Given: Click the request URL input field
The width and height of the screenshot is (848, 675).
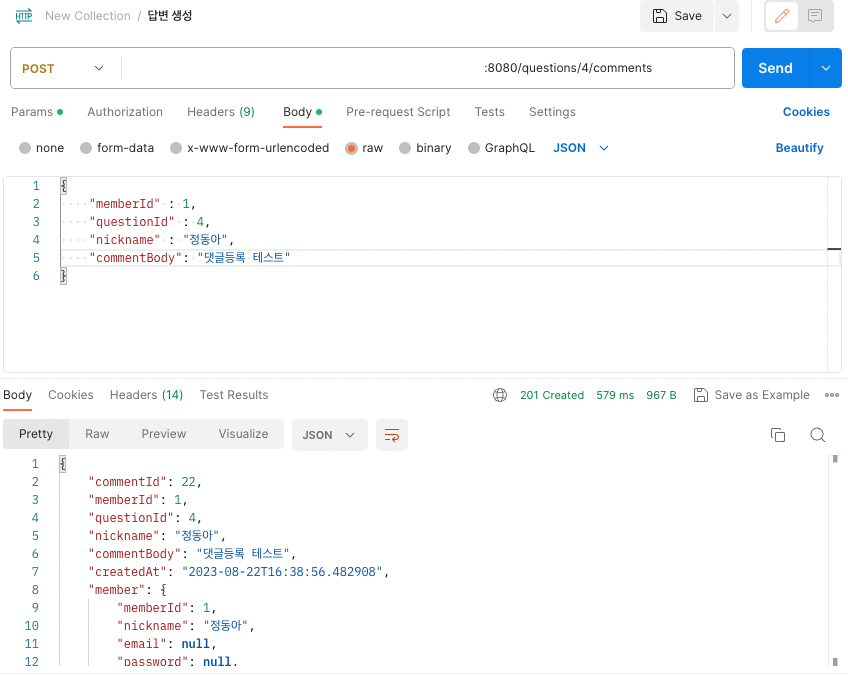Looking at the screenshot, I should [x=427, y=68].
